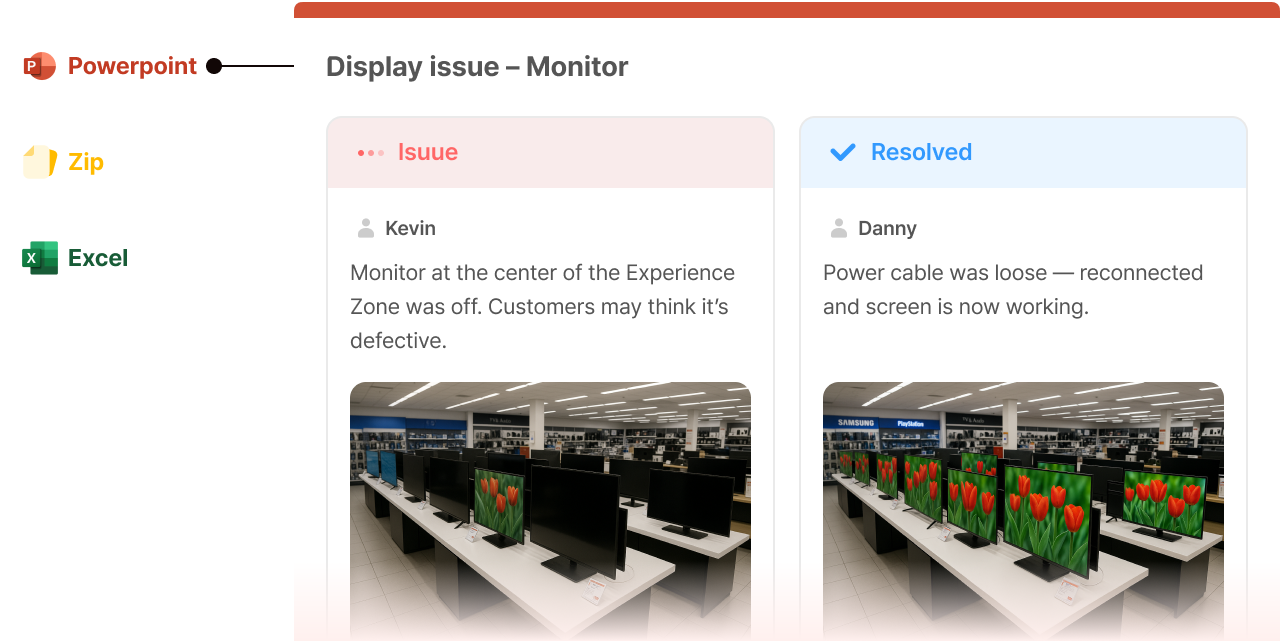Open the Resolved photo with working monitors
Image resolution: width=1280 pixels, height=641 pixels.
(x=1023, y=511)
